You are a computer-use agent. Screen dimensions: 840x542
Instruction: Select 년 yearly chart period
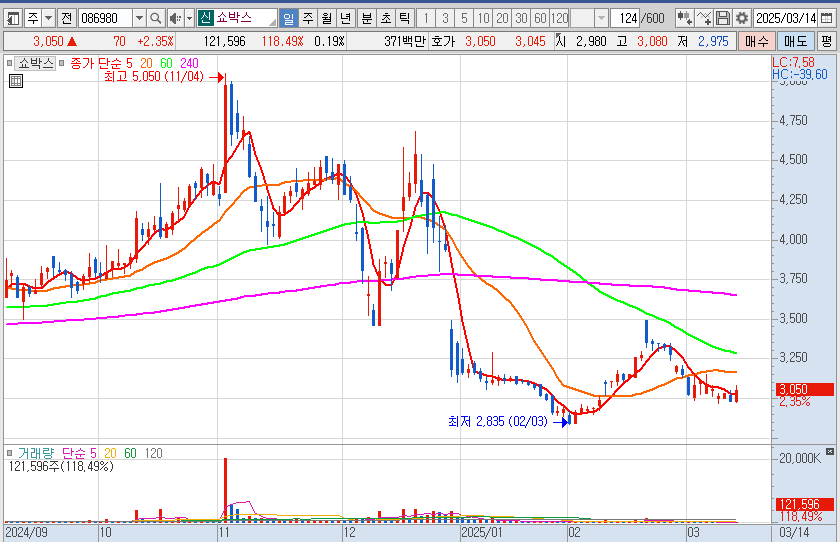346,19
